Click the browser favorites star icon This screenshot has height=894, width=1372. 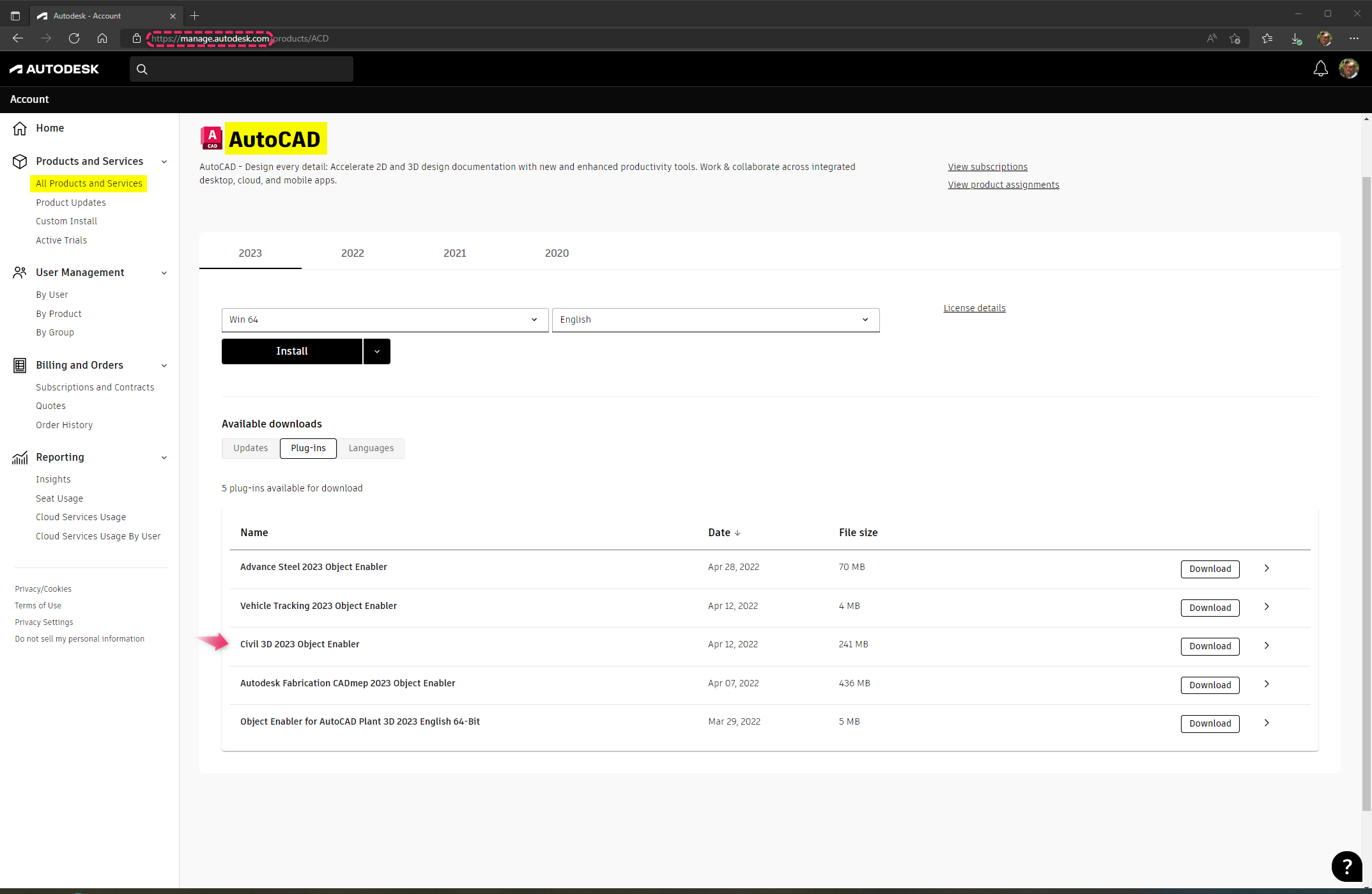pos(1267,38)
